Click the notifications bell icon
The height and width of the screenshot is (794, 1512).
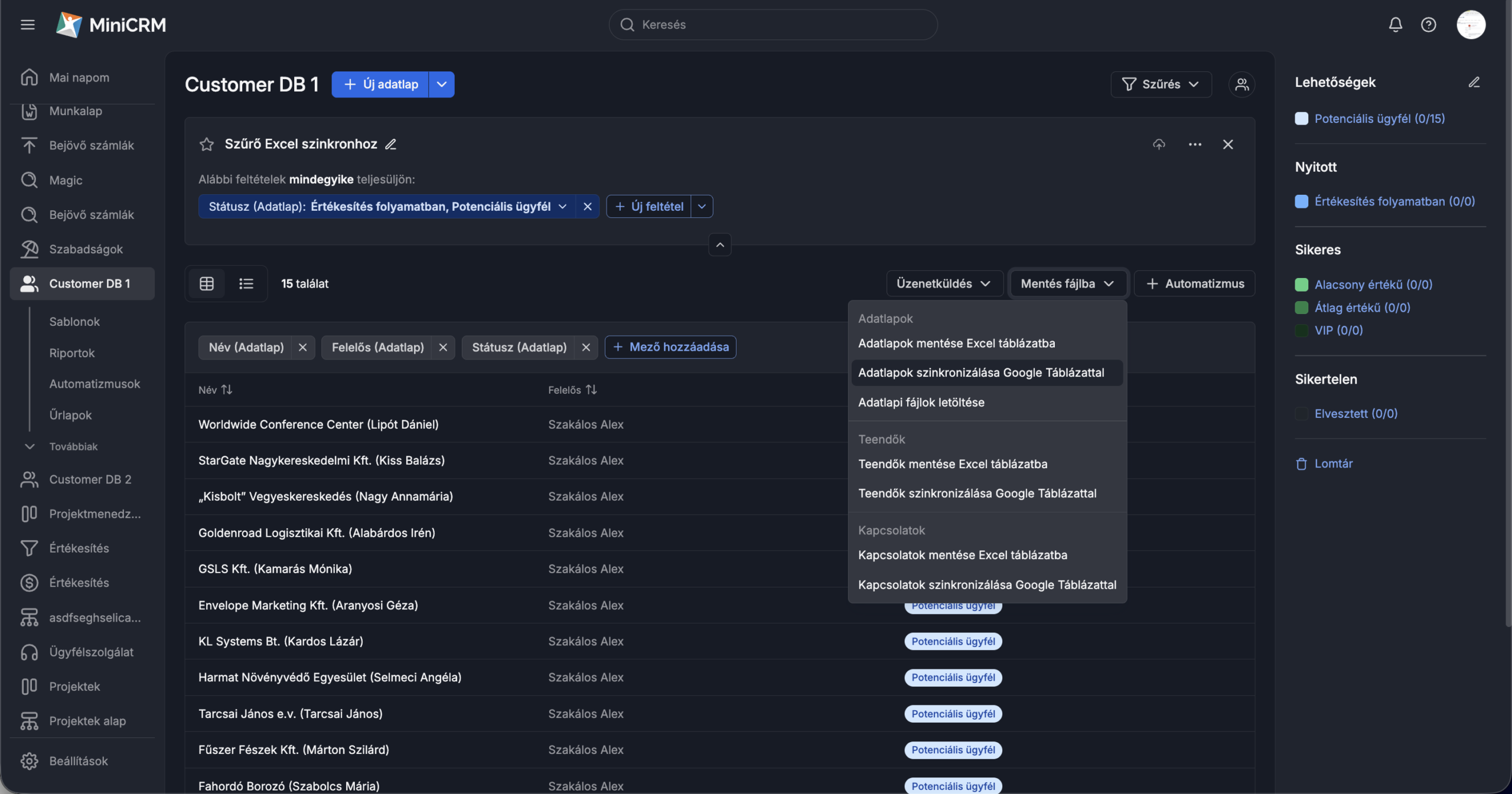point(1395,25)
